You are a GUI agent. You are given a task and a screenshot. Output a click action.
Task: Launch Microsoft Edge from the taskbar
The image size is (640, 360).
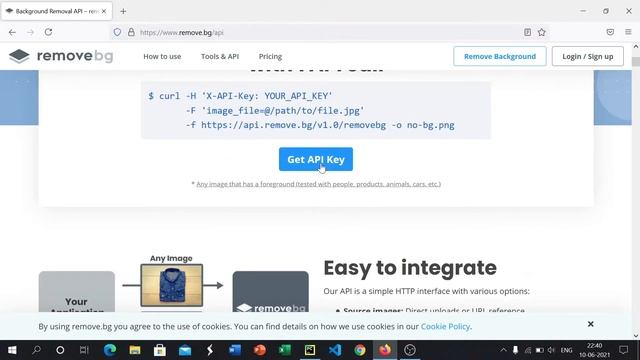[x=110, y=350]
